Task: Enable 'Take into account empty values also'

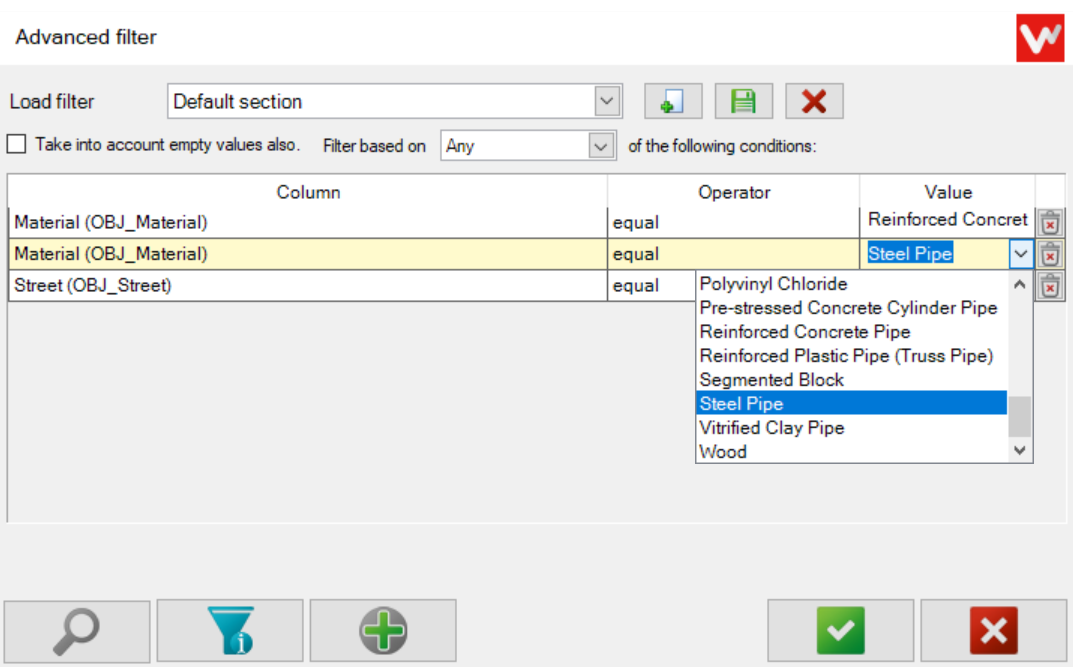Action: point(16,143)
